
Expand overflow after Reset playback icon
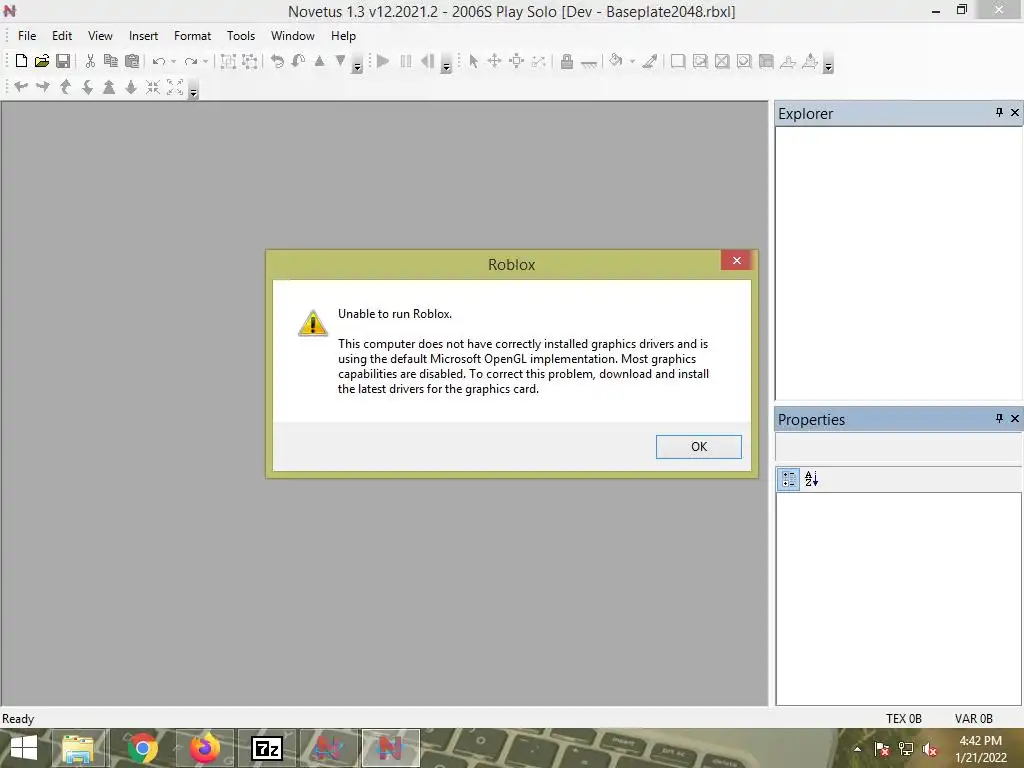[446, 65]
